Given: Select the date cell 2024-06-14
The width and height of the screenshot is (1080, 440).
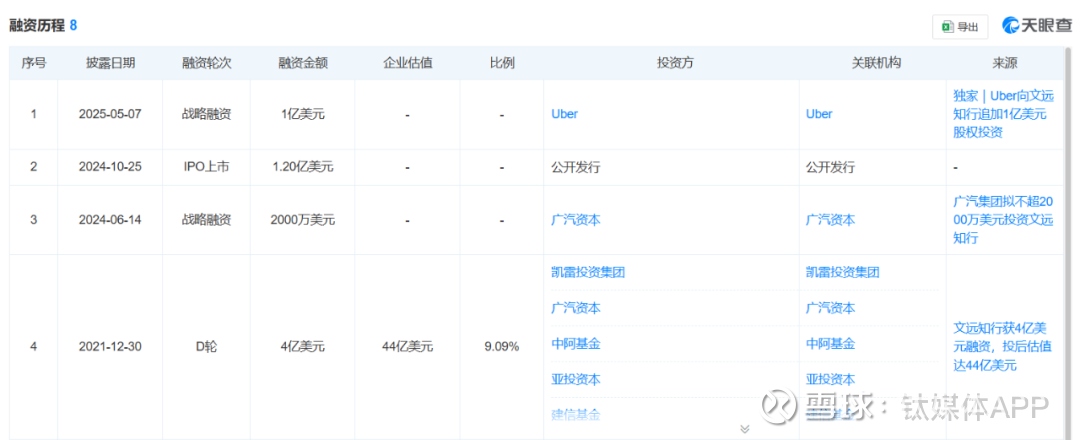Looking at the screenshot, I should click(x=110, y=220).
